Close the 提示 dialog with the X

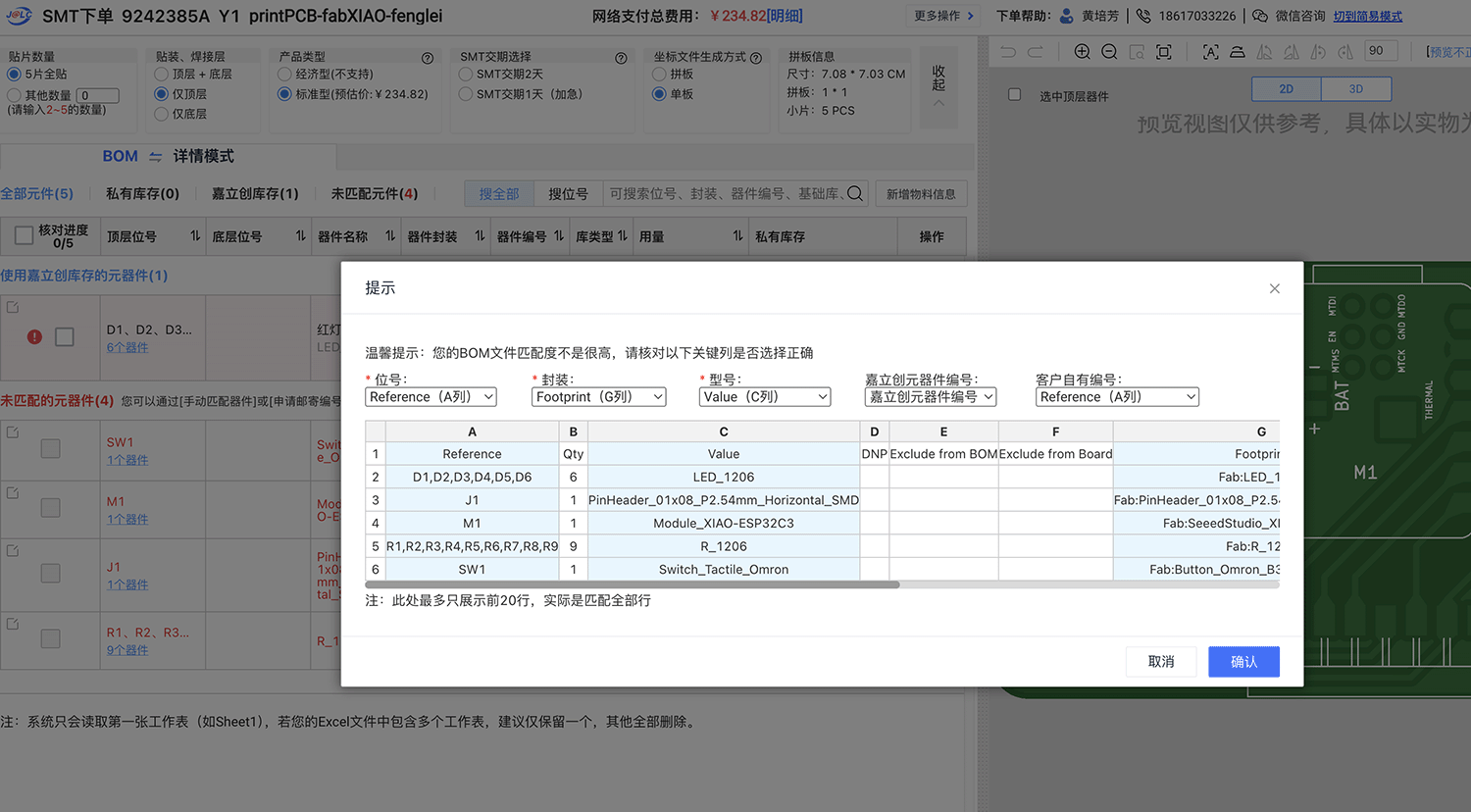(1275, 288)
